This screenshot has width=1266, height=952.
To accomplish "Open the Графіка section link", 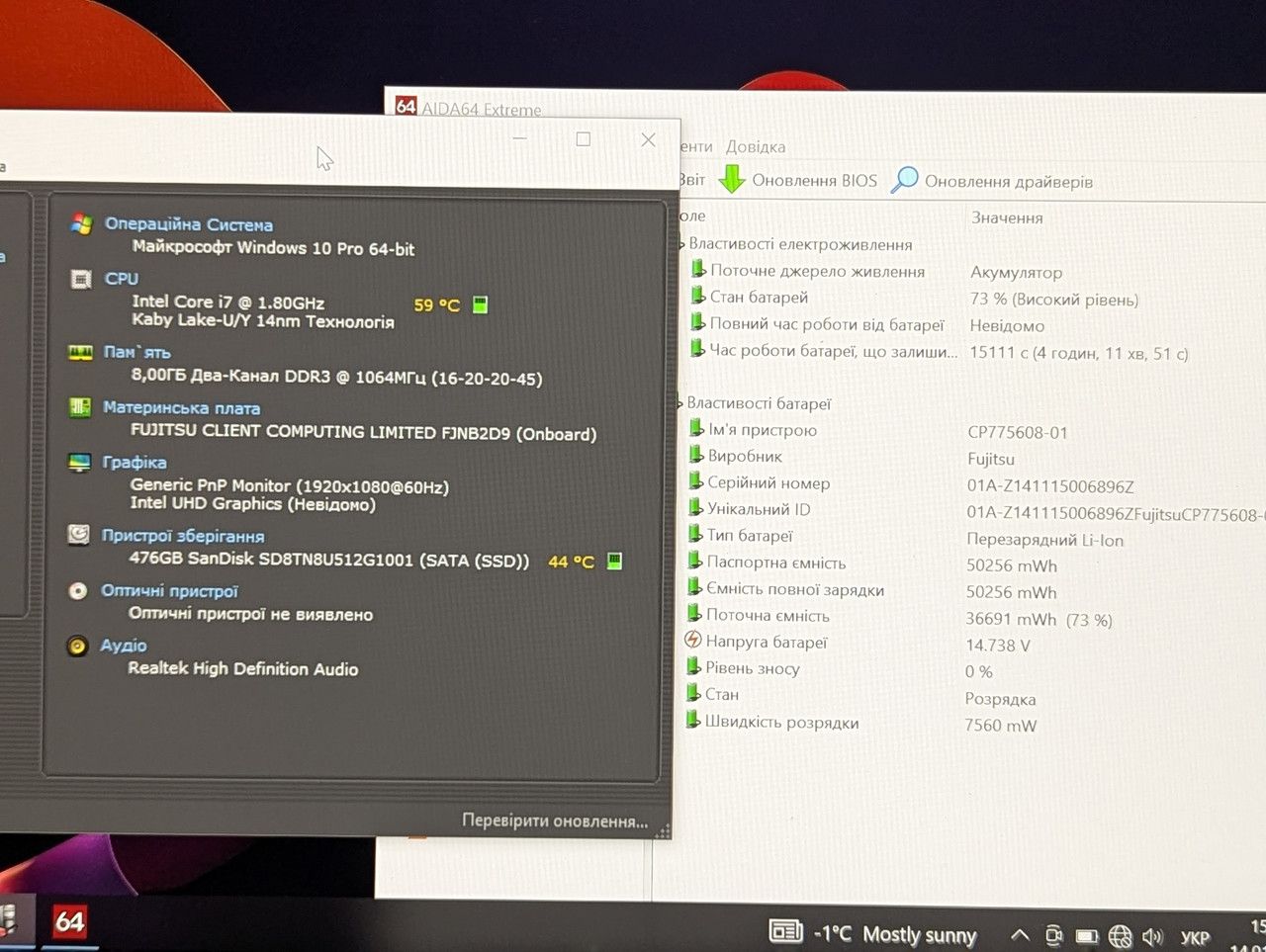I will 135,463.
